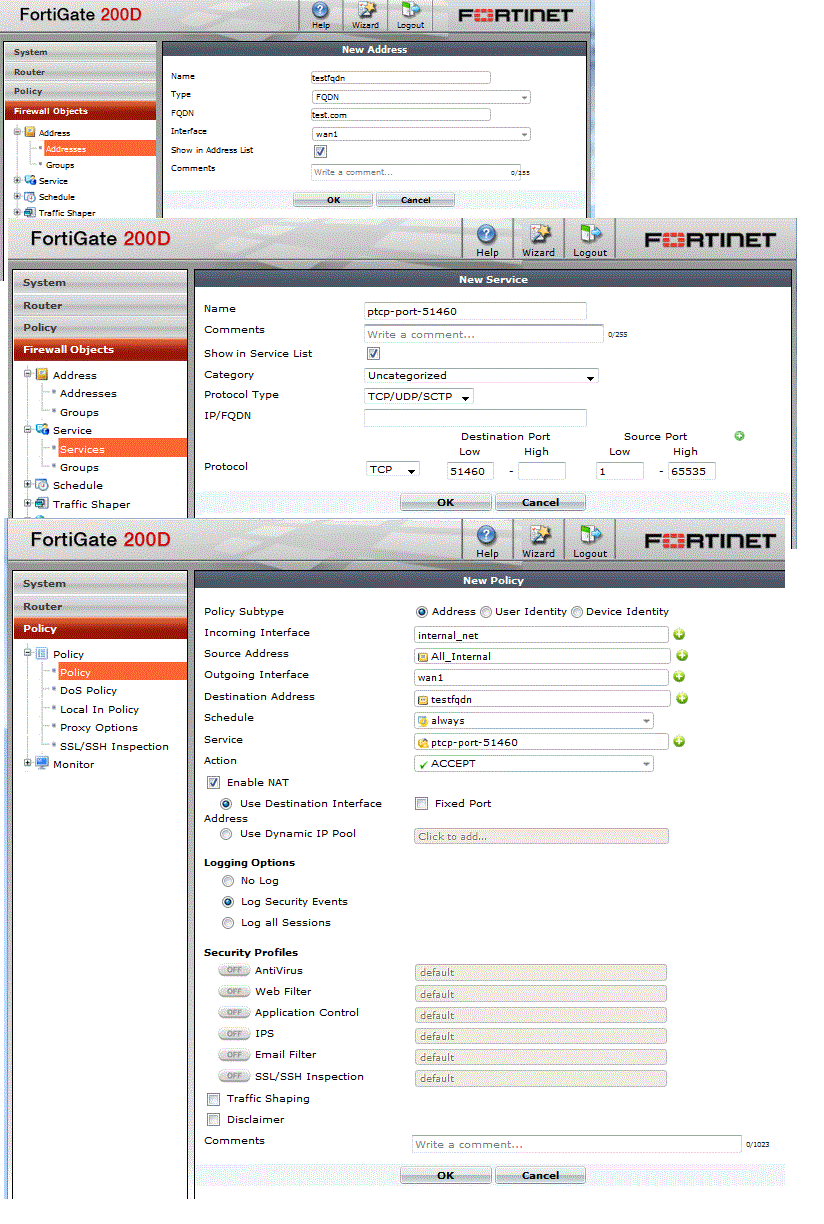824x1224 pixels.
Task: Select Log all Sessions option
Action: coord(228,923)
